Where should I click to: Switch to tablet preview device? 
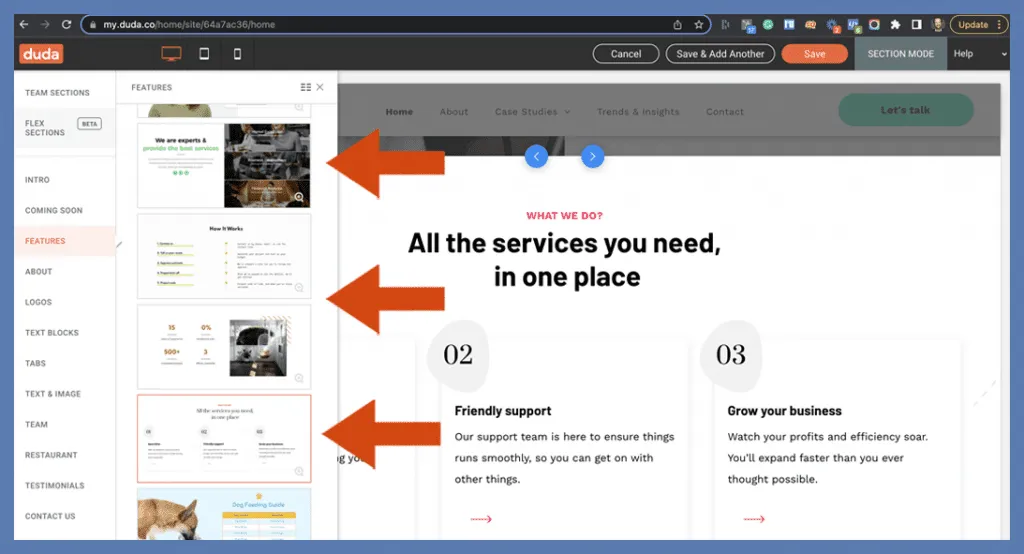[x=204, y=54]
